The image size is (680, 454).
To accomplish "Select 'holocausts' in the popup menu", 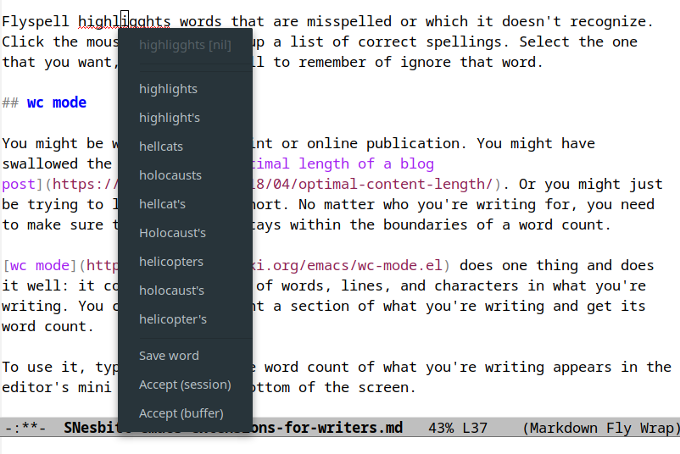I will click(x=170, y=175).
